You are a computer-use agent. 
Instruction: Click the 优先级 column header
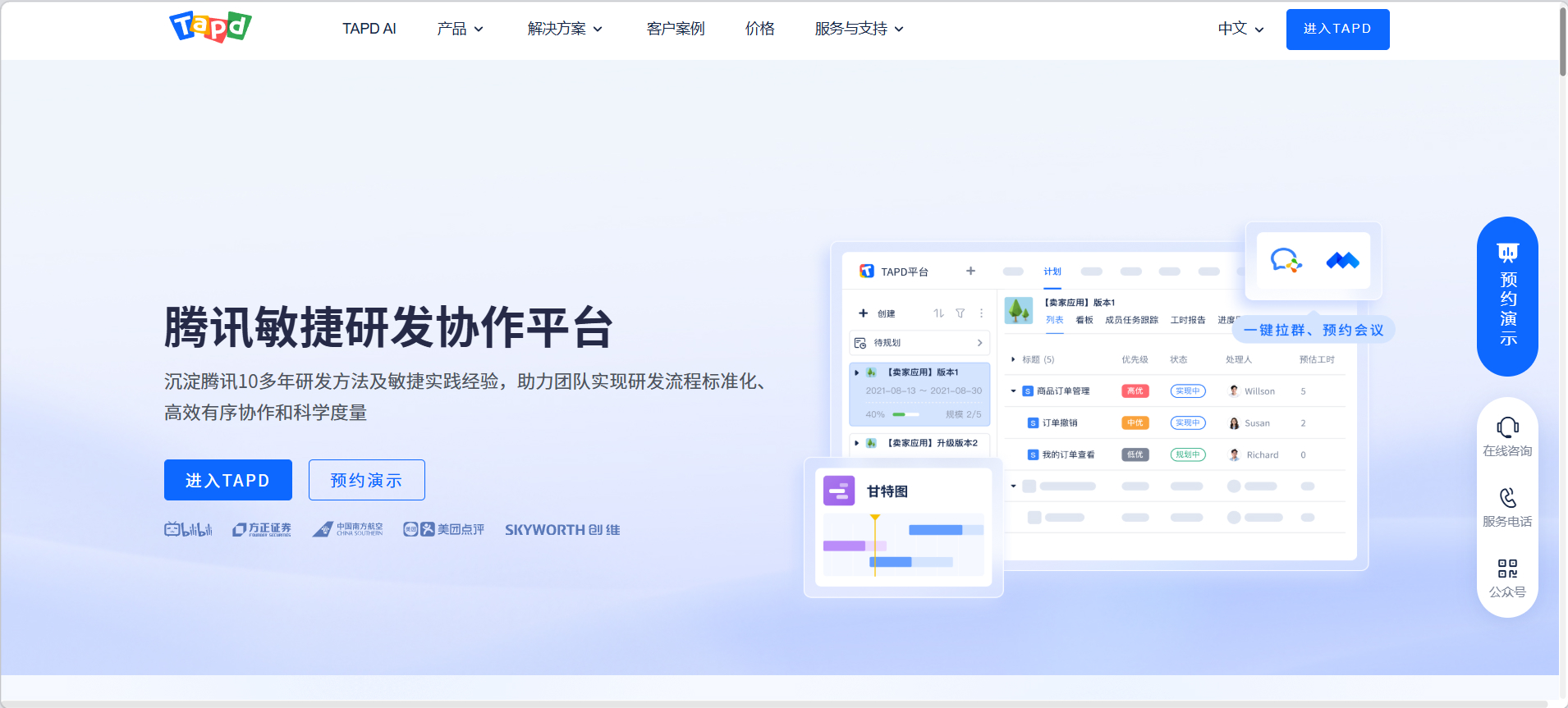[x=1135, y=359]
